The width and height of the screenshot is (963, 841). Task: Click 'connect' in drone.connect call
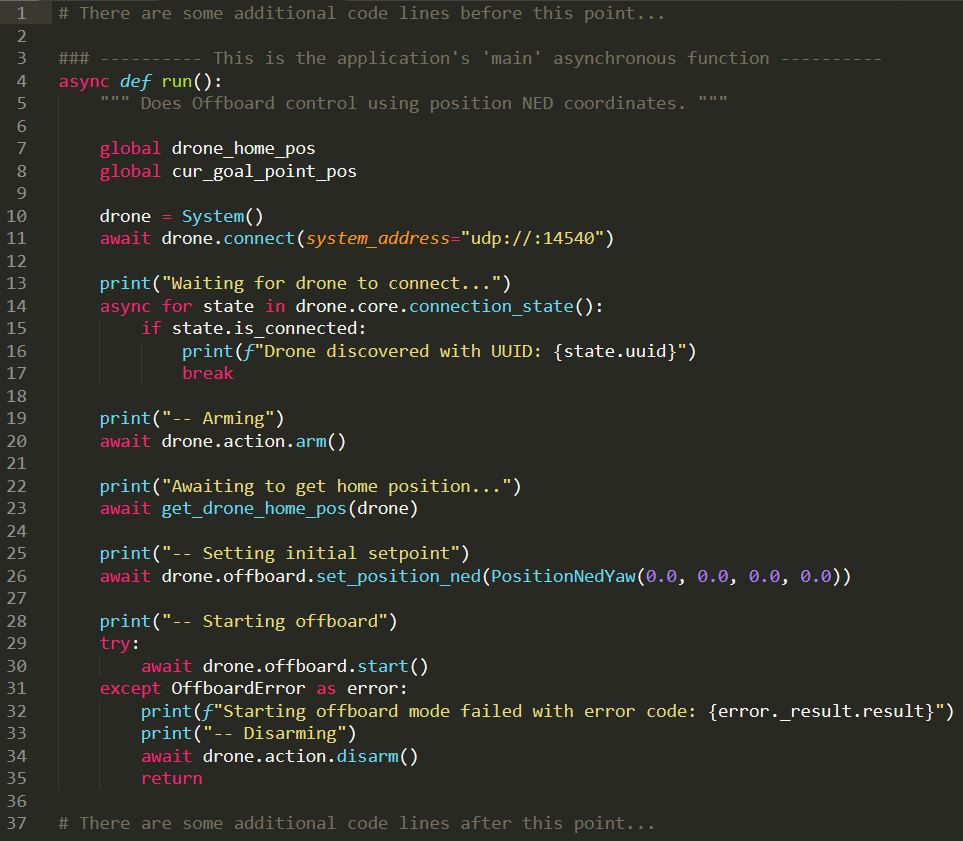[259, 238]
